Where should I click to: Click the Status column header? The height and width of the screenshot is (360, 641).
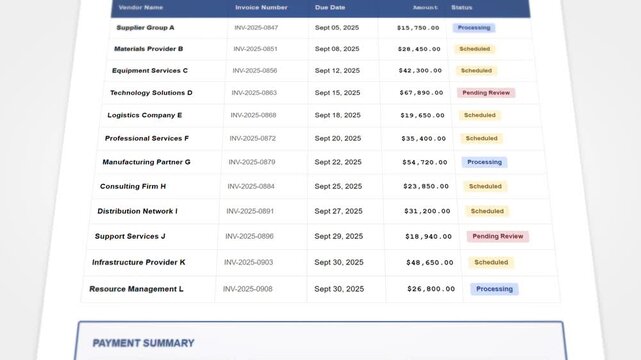[x=462, y=7]
